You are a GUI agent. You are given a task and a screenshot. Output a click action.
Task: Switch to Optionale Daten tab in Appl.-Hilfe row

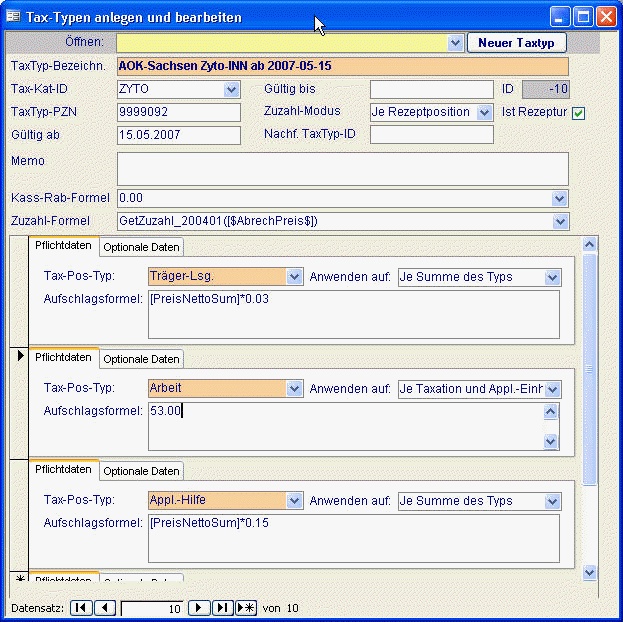[x=141, y=471]
